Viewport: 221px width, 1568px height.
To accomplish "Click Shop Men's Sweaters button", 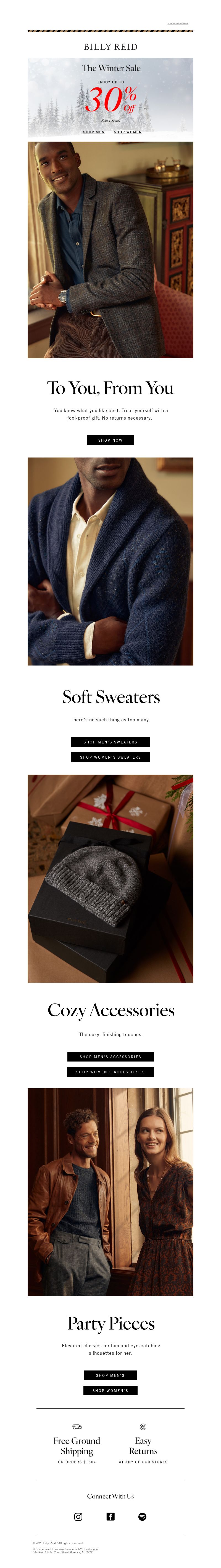I will [110, 742].
